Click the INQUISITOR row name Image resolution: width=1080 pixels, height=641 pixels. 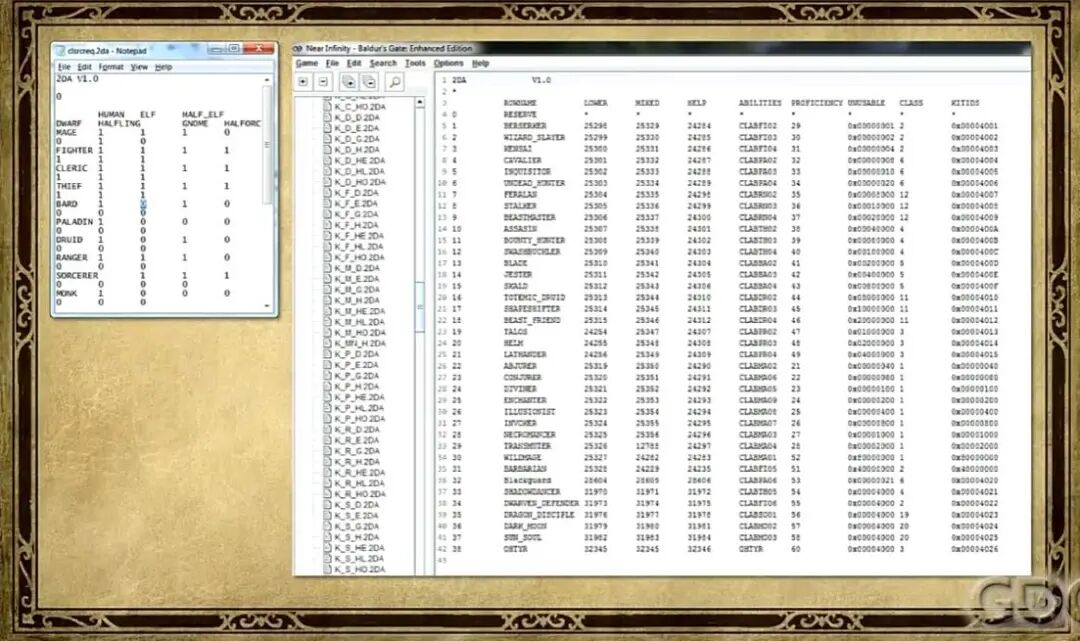coord(527,171)
